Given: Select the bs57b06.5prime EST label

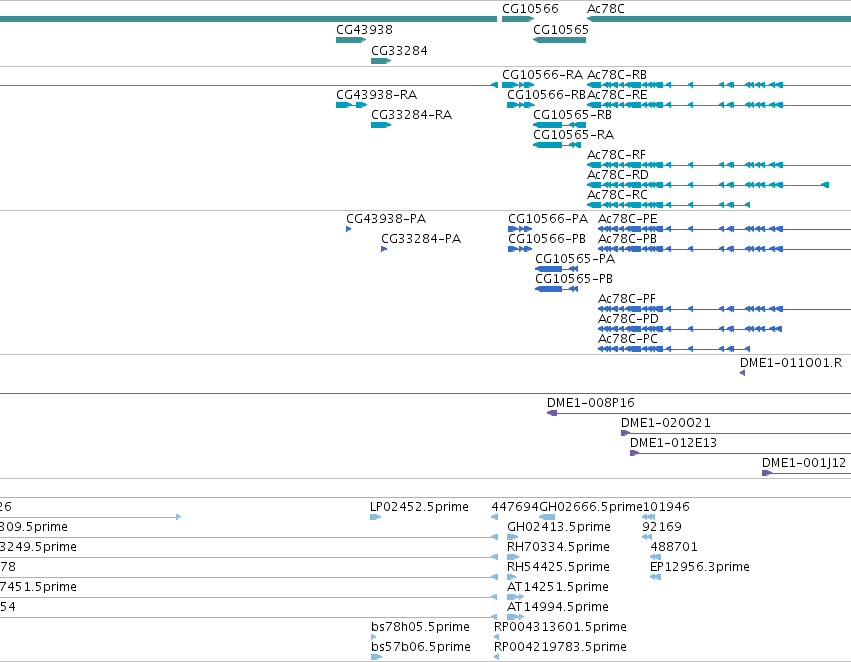Looking at the screenshot, I should point(421,647).
